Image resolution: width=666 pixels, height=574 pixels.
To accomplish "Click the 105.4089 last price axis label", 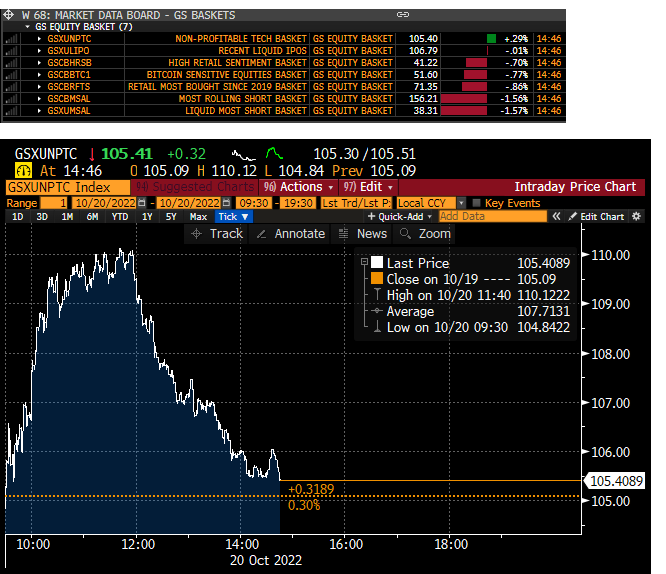I will point(615,481).
